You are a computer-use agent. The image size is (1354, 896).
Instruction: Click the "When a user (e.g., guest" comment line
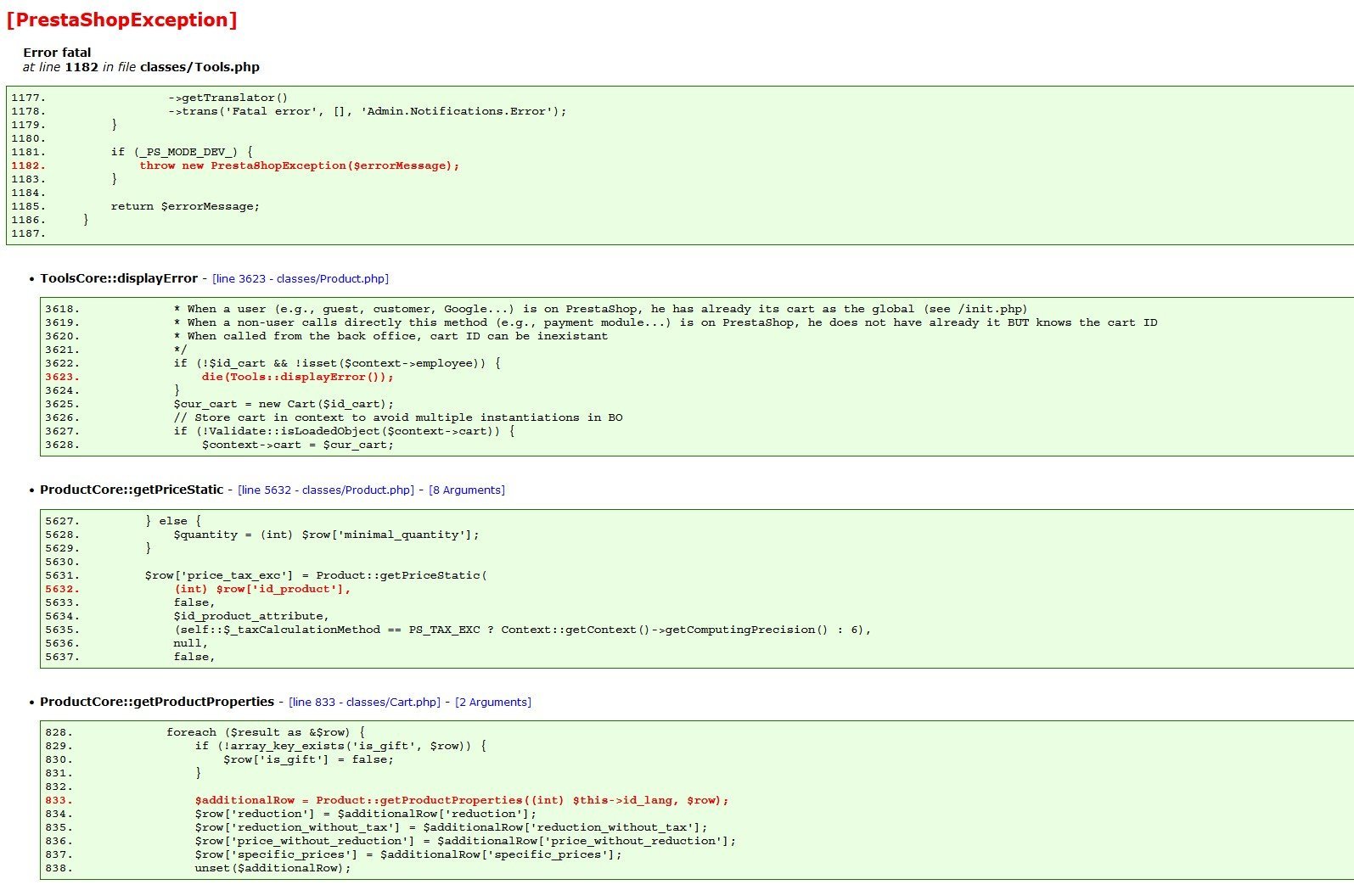[x=601, y=309]
